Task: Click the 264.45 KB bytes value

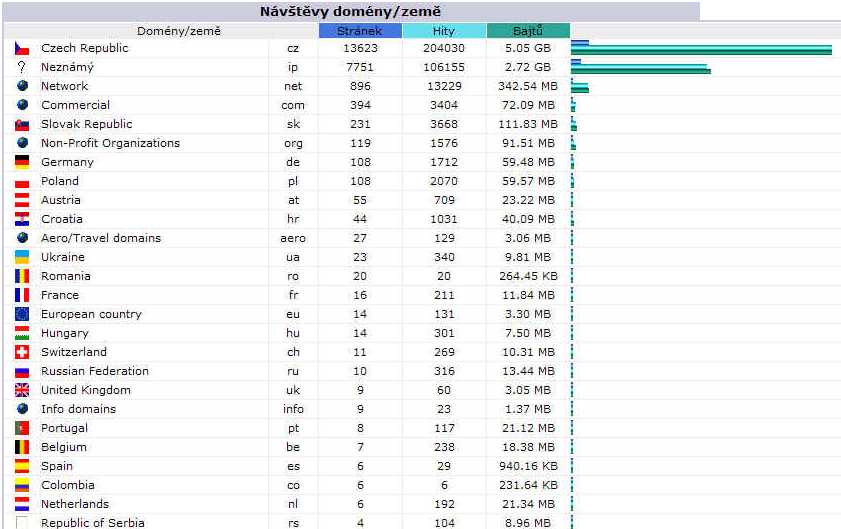Action: 528,276
